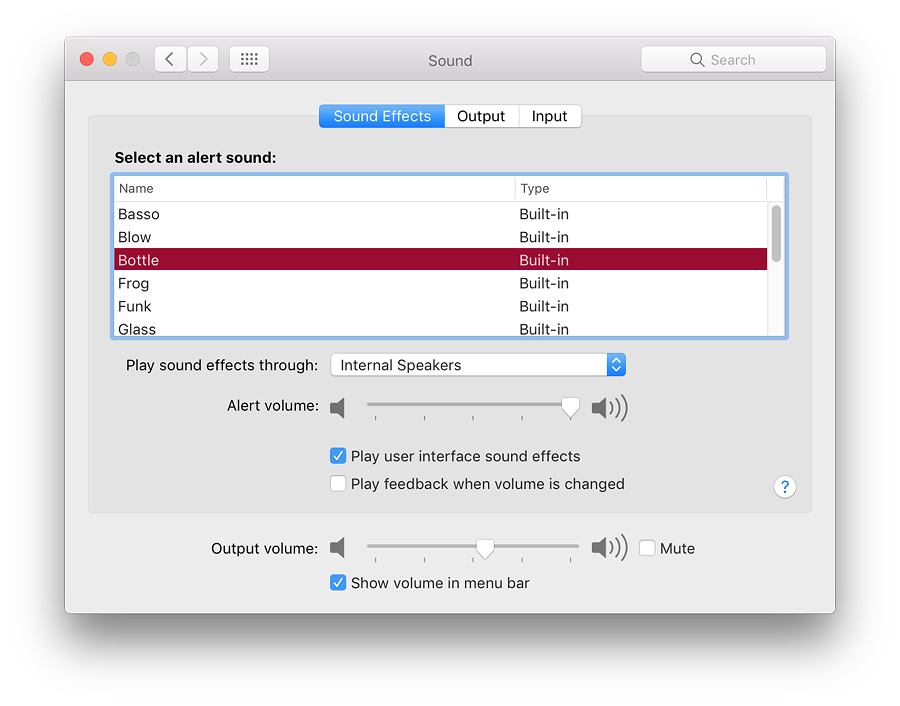Click the output volume slider knob
This screenshot has height=706, width=900.
(485, 549)
